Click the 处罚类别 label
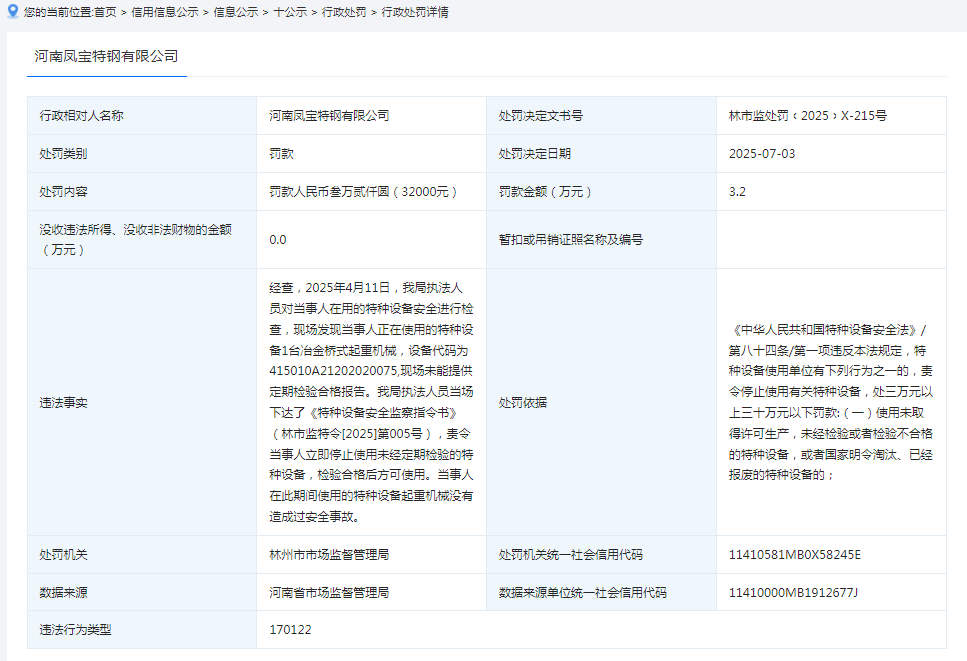Image resolution: width=967 pixels, height=661 pixels. coord(64,154)
